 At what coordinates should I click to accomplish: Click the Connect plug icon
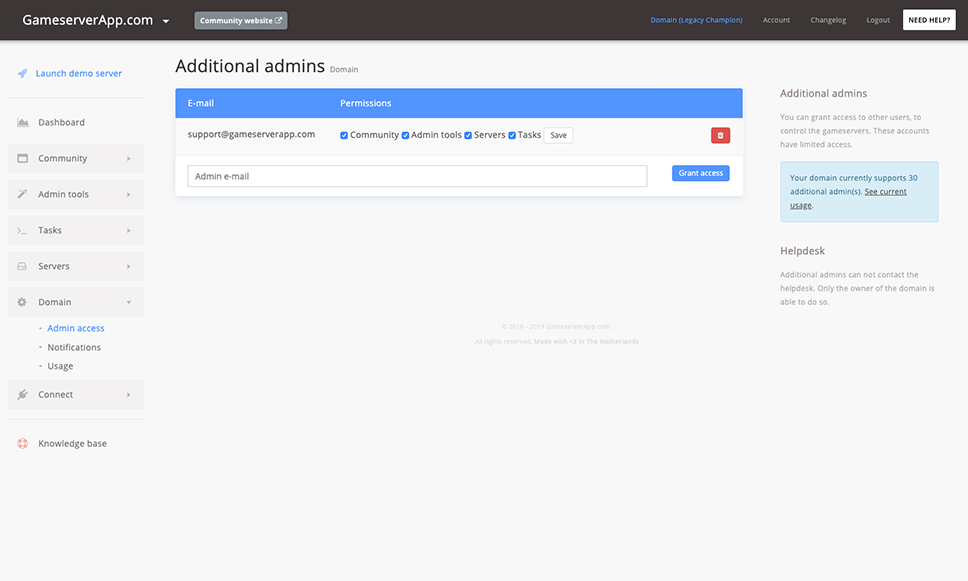tap(22, 395)
